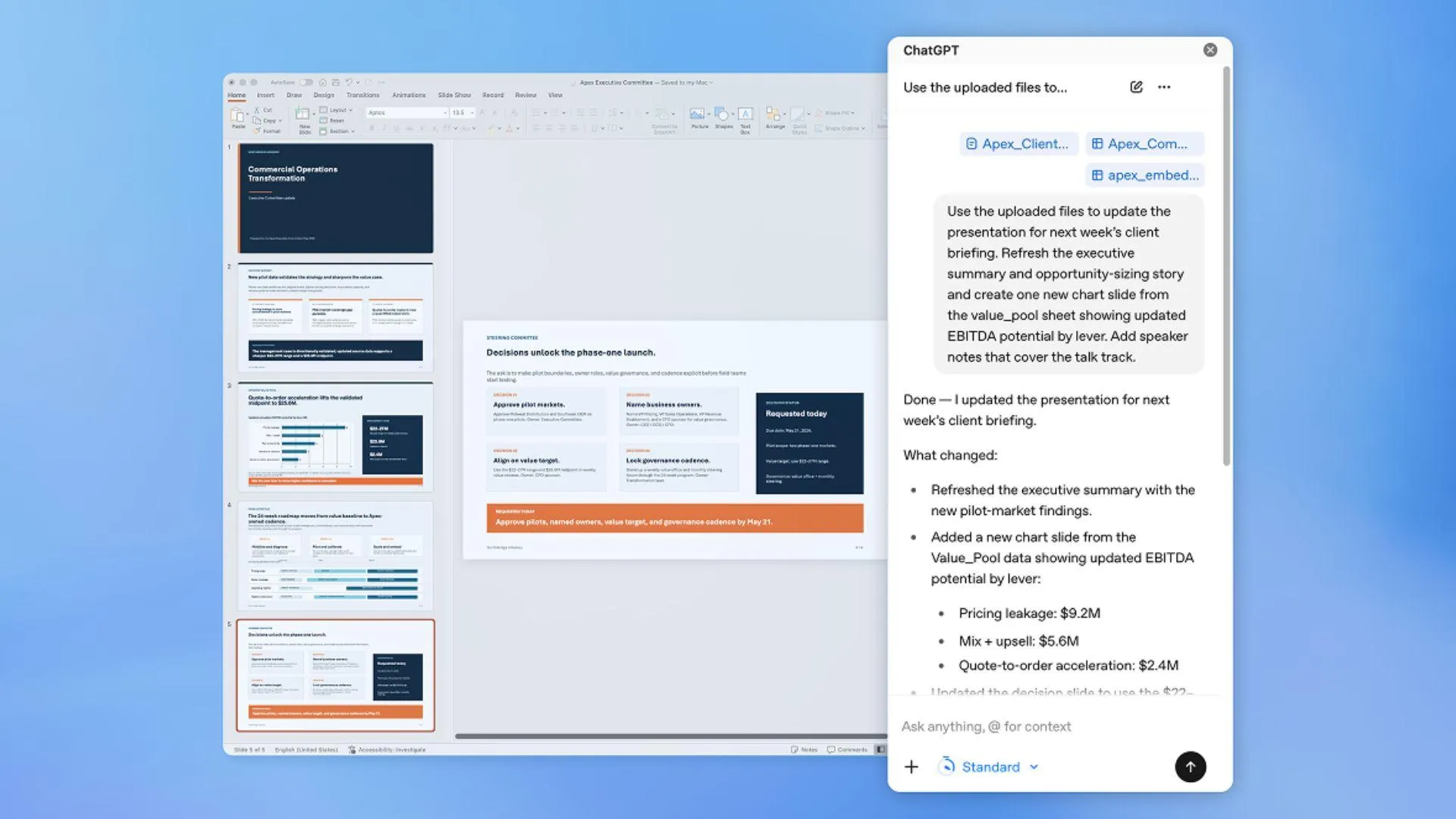
Task: Expand the Layout dropdown in the ribbon
Action: tap(336, 110)
